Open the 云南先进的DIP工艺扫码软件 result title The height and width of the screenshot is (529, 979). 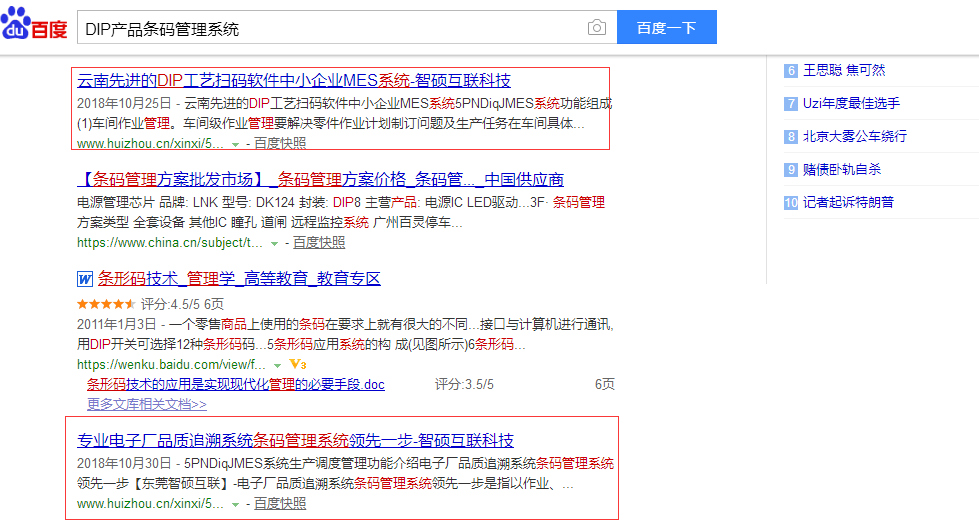294,81
